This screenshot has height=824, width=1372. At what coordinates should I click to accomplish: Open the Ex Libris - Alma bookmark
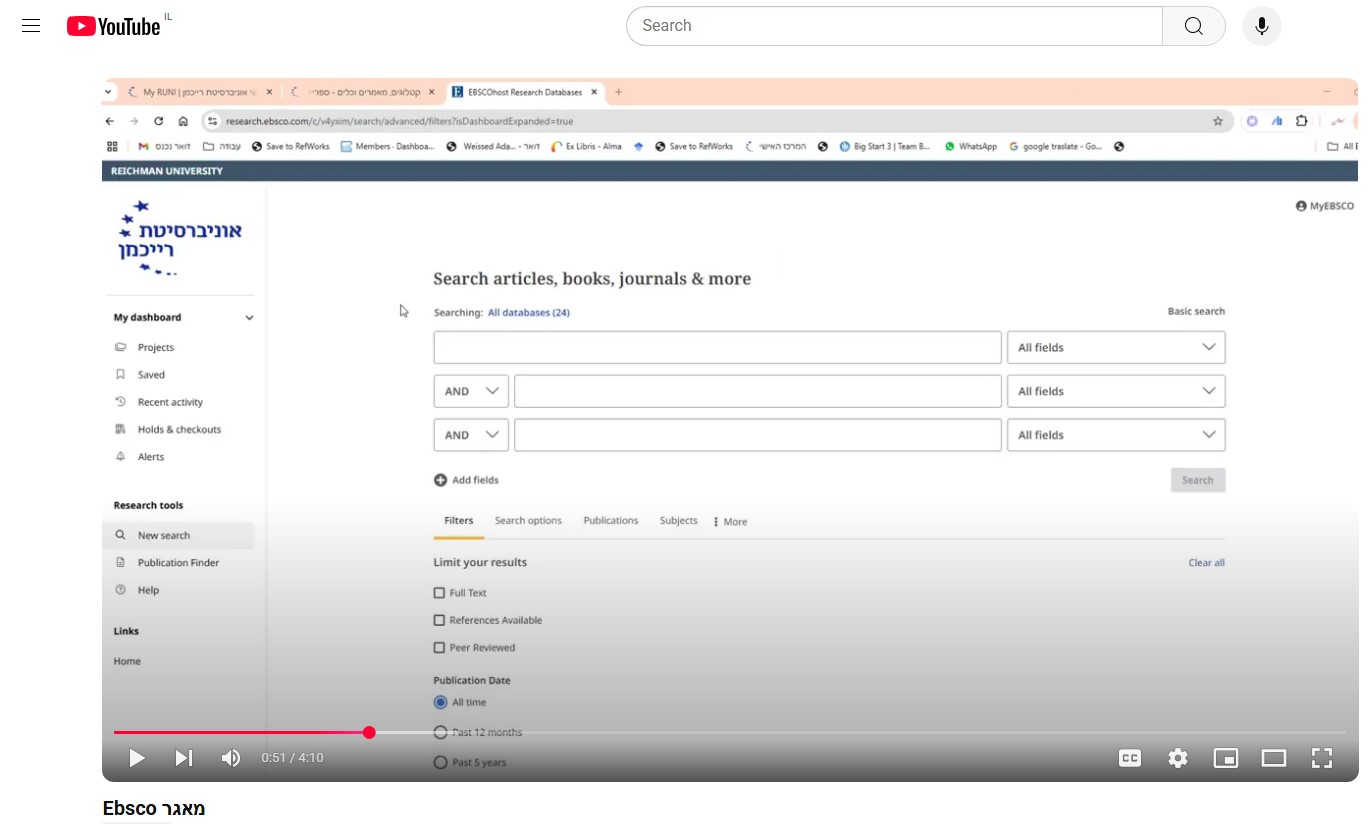click(x=587, y=146)
